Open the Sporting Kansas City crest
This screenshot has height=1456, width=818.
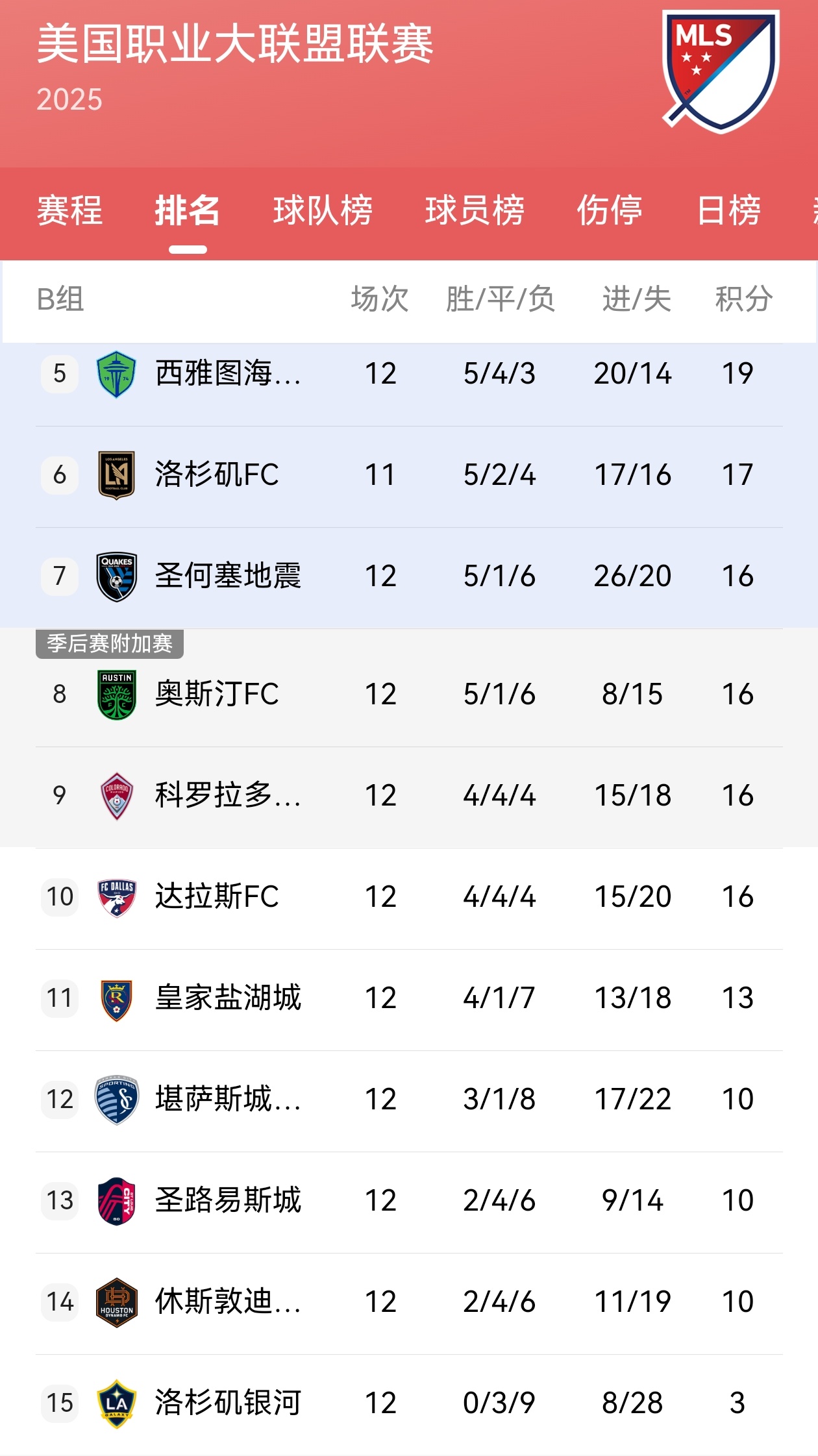116,1100
